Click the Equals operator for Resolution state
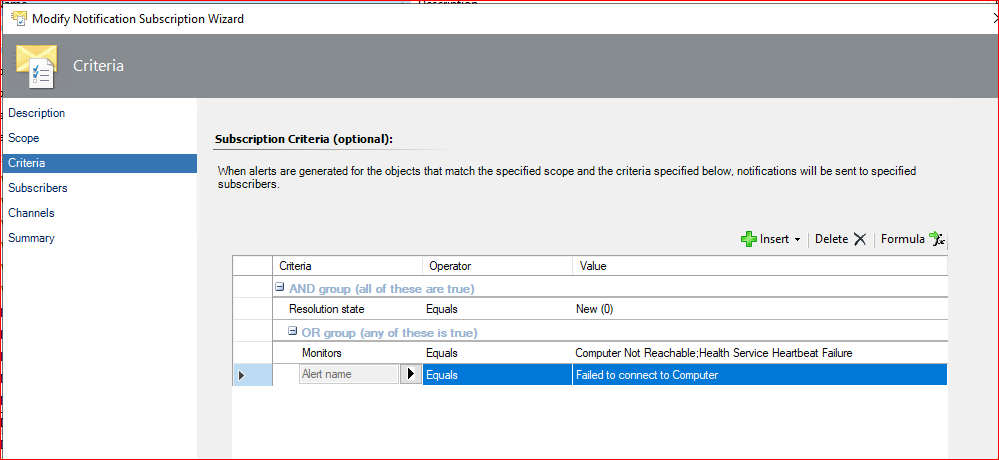Screen dimensions: 999x460 click(x=498, y=310)
